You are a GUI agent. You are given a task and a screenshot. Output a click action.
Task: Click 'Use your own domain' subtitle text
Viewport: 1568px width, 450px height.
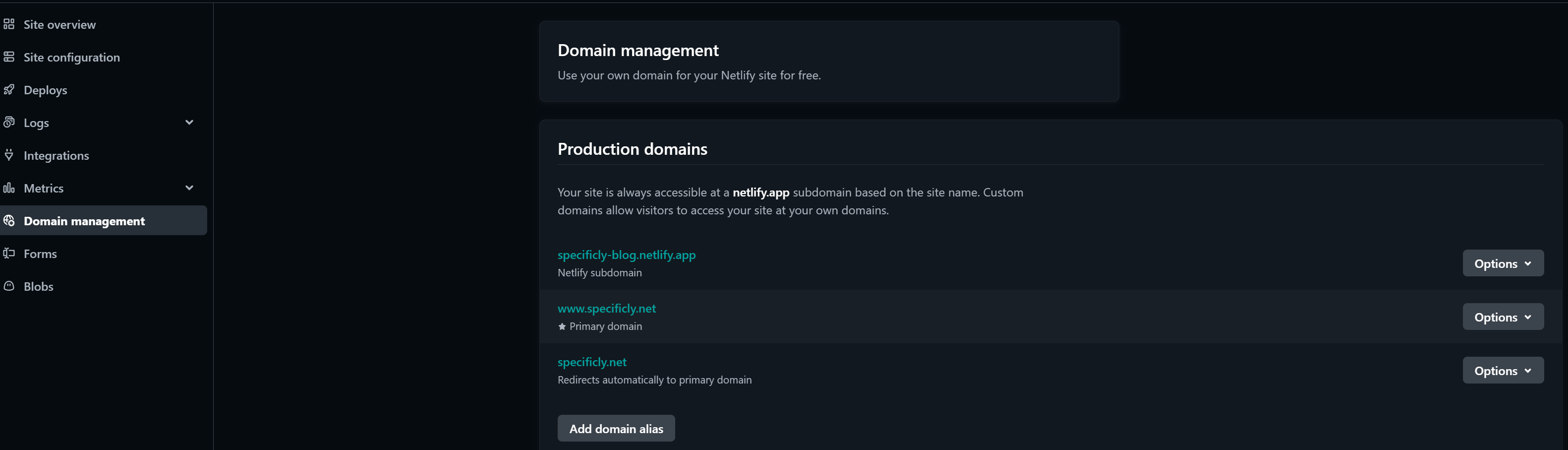689,75
